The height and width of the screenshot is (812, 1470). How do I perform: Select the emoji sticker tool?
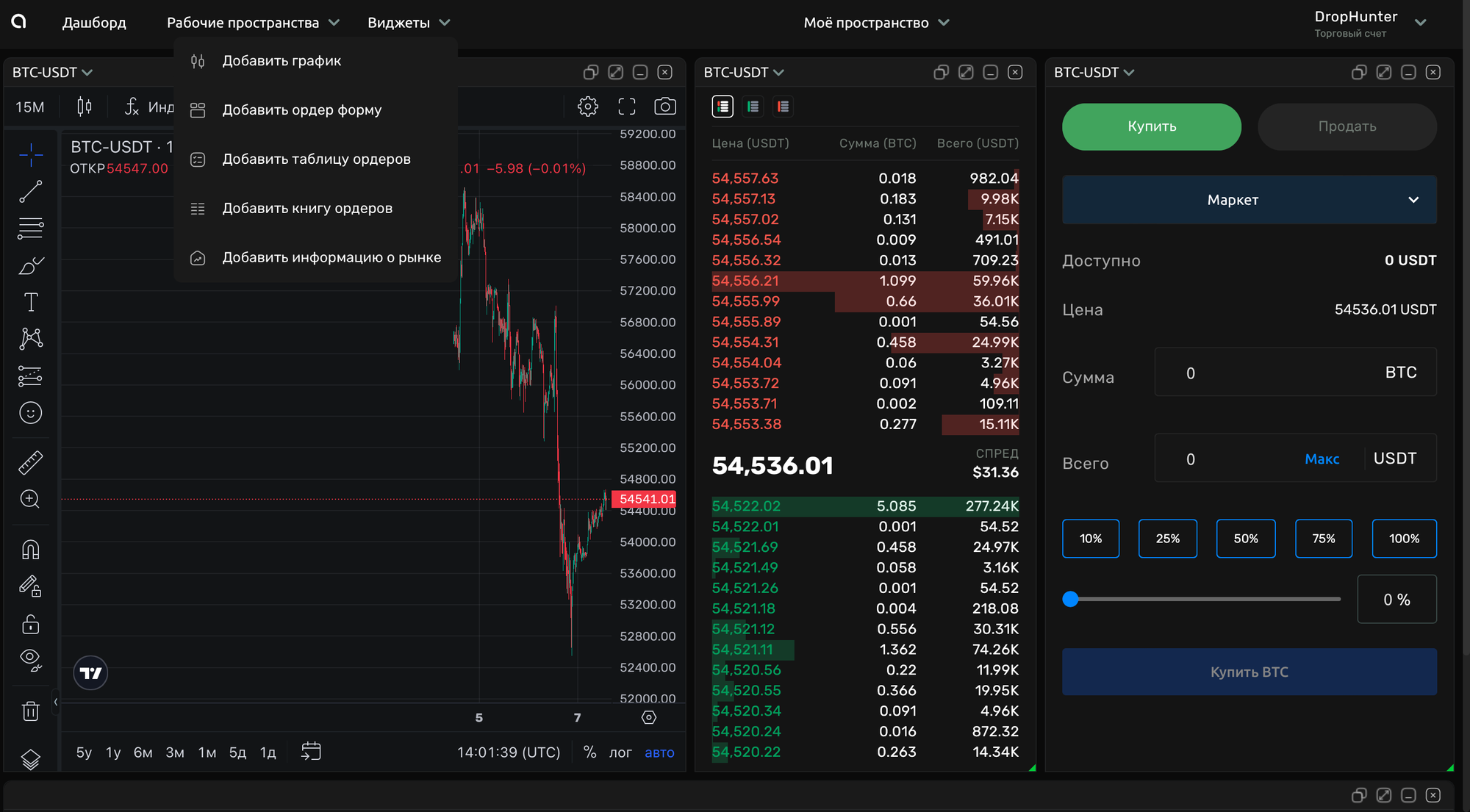[x=30, y=413]
